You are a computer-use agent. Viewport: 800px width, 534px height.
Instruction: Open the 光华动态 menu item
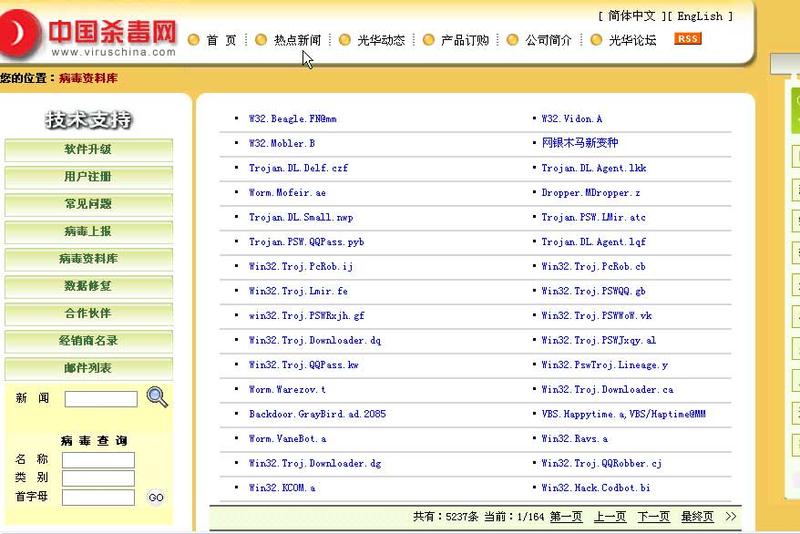pos(381,40)
